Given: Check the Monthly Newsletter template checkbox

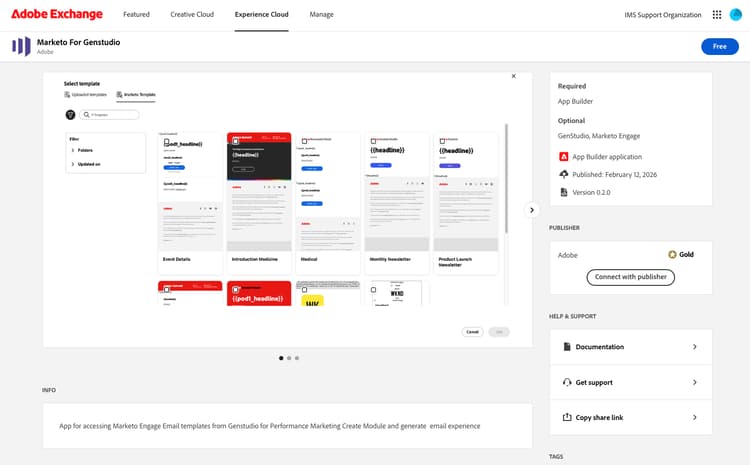Looking at the screenshot, I should coord(373,141).
